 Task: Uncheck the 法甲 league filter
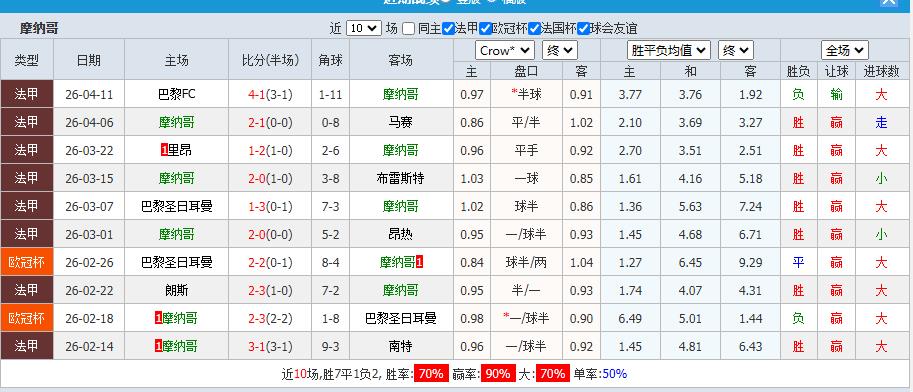click(448, 28)
